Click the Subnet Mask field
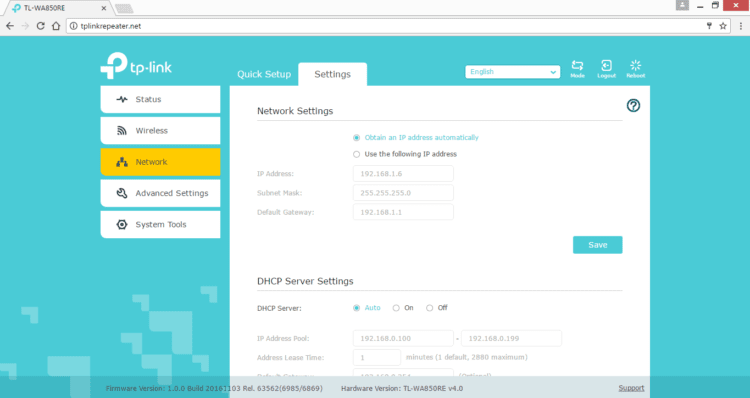Viewport: 750px width, 398px height. [403, 193]
